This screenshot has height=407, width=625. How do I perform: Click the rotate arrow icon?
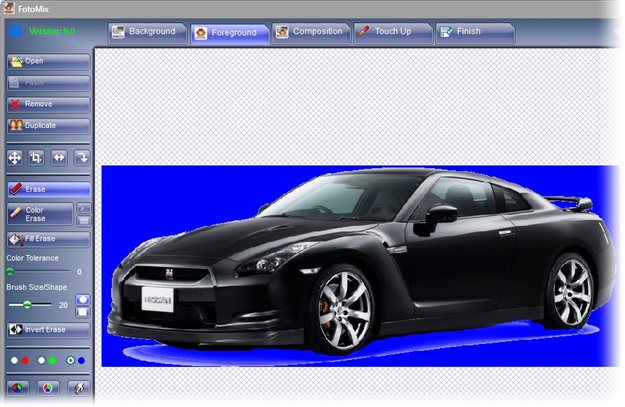(82, 158)
